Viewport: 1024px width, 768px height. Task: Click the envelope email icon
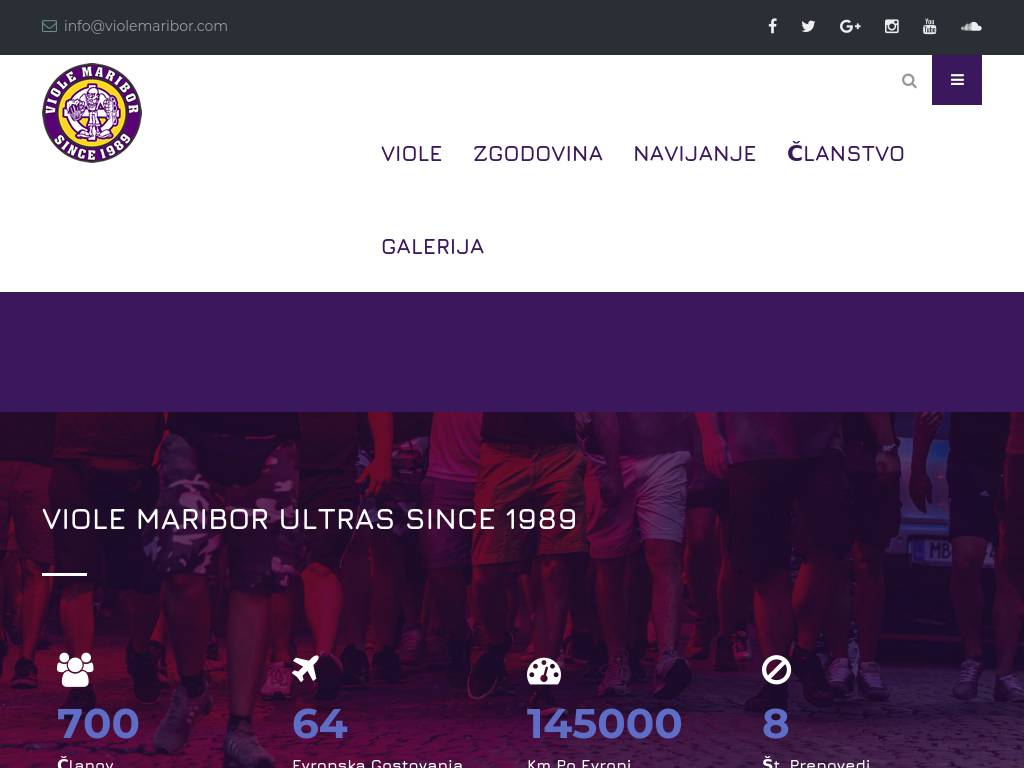tap(49, 26)
